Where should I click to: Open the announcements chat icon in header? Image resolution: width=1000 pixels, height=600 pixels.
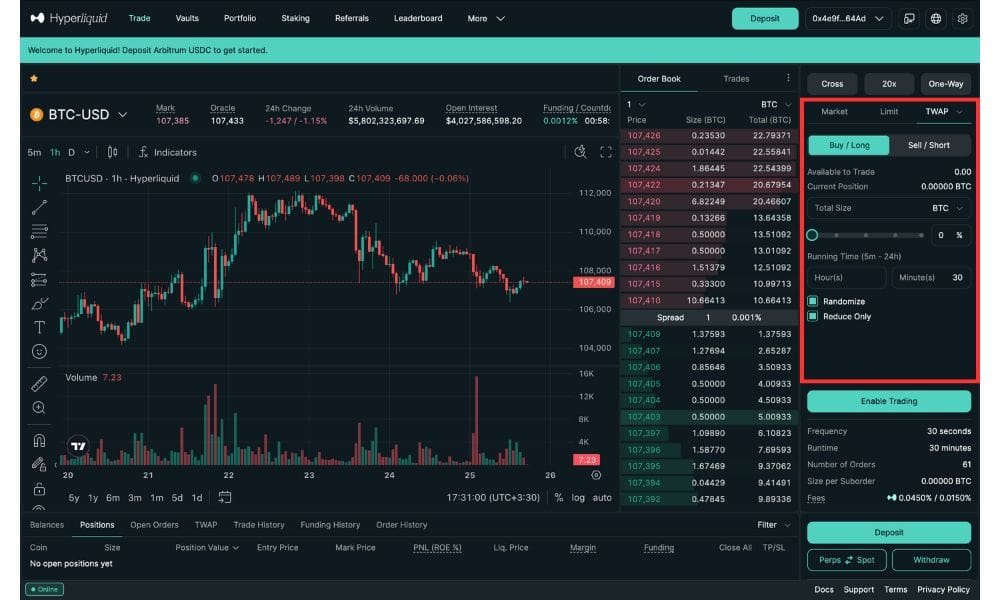click(x=909, y=18)
